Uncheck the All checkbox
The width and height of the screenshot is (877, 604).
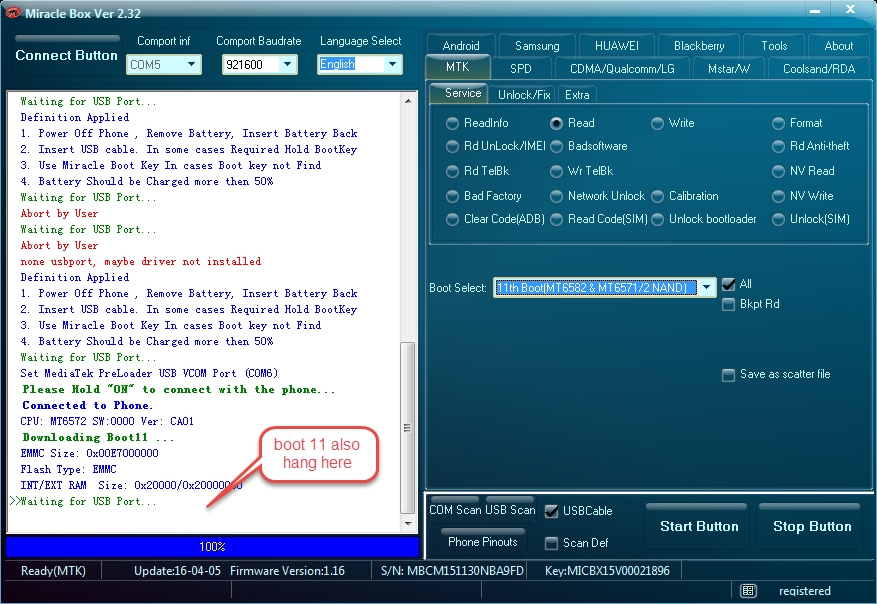click(728, 285)
